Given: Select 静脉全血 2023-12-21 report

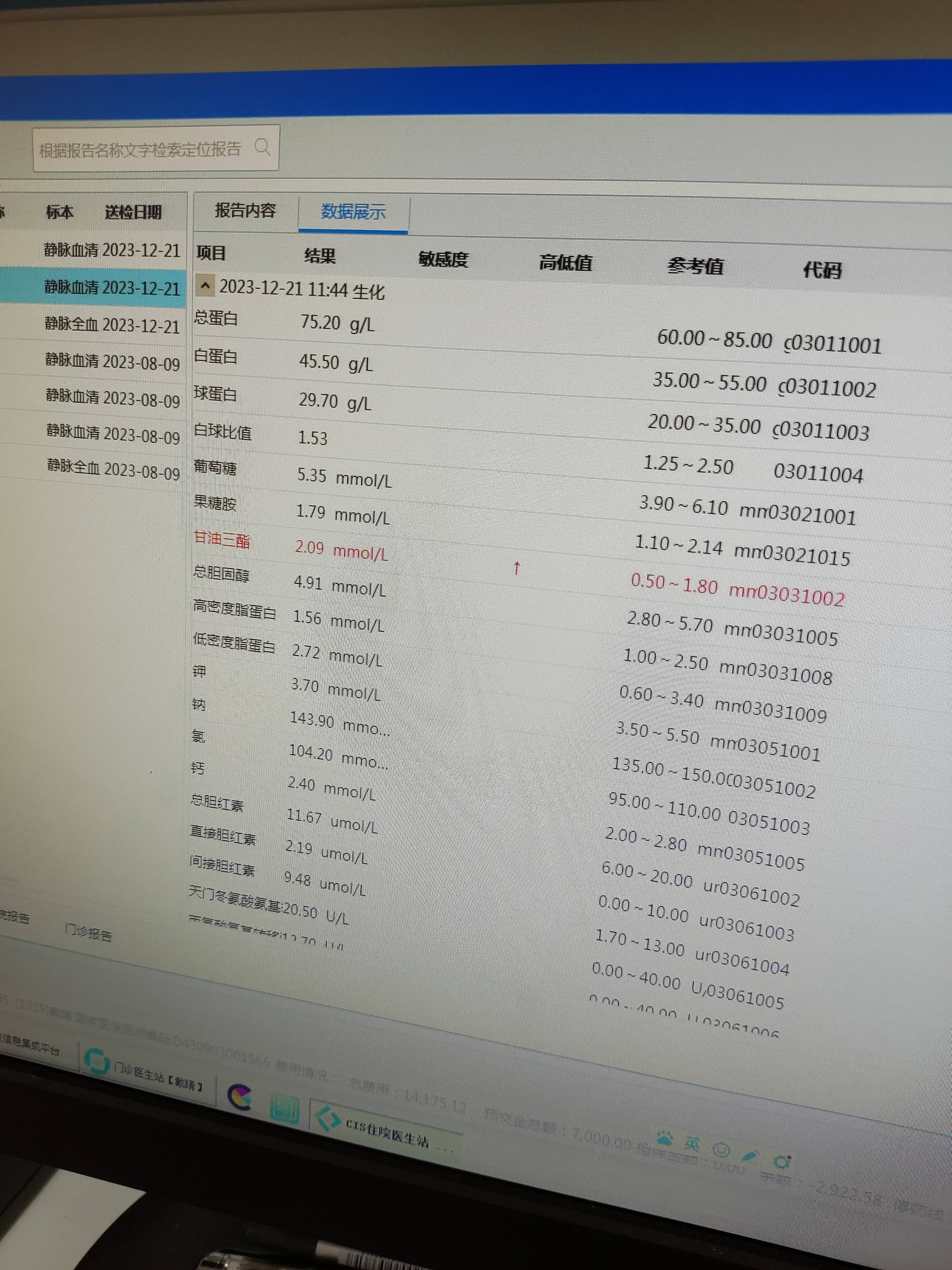Looking at the screenshot, I should coord(112,325).
